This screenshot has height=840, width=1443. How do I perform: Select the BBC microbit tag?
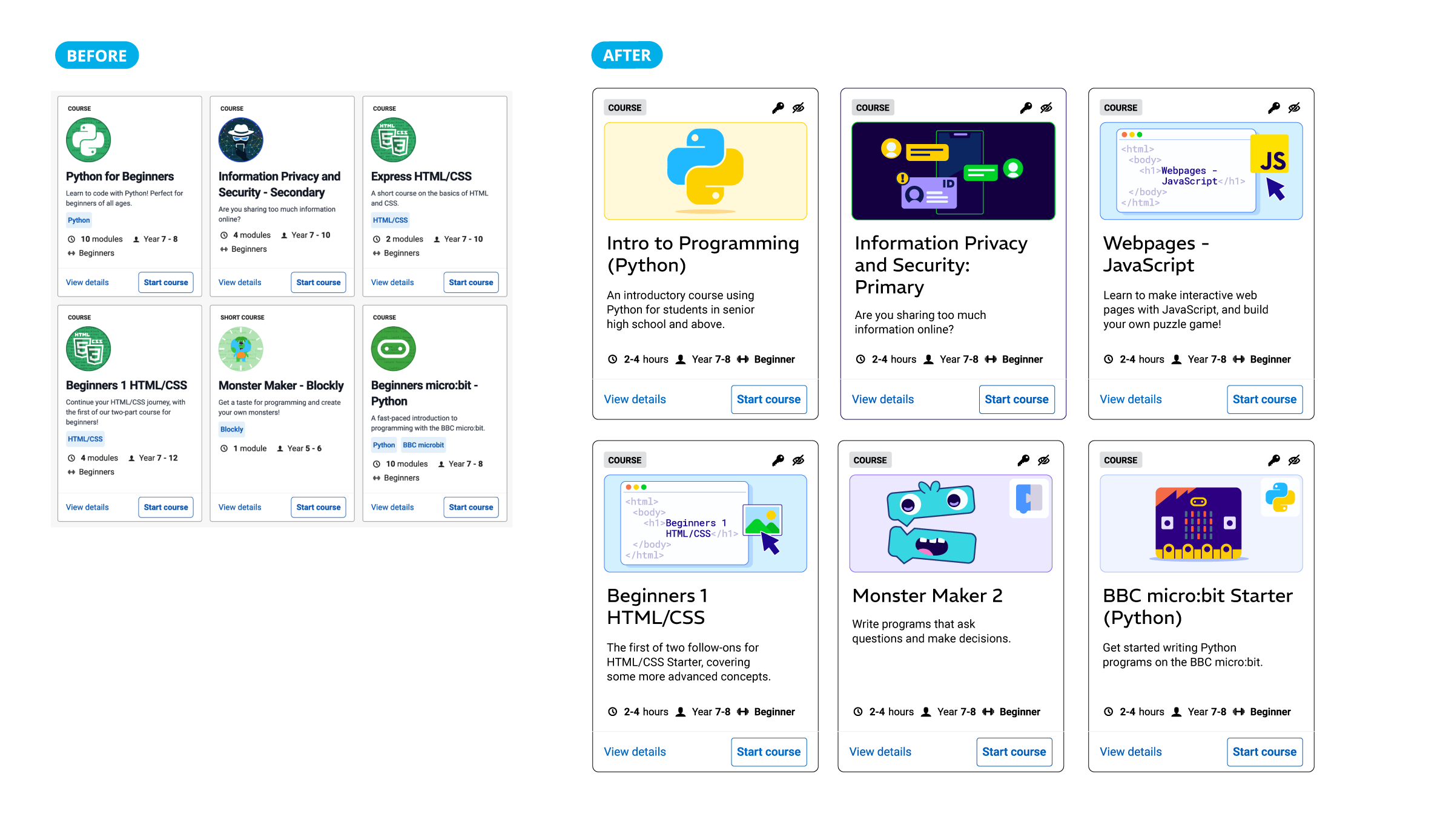[423, 445]
